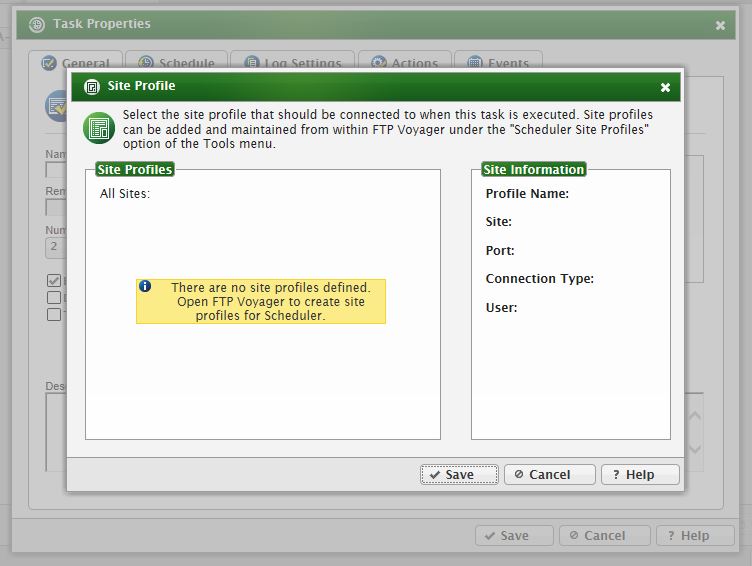Click the Connection Type label
752x566 pixels.
(540, 279)
